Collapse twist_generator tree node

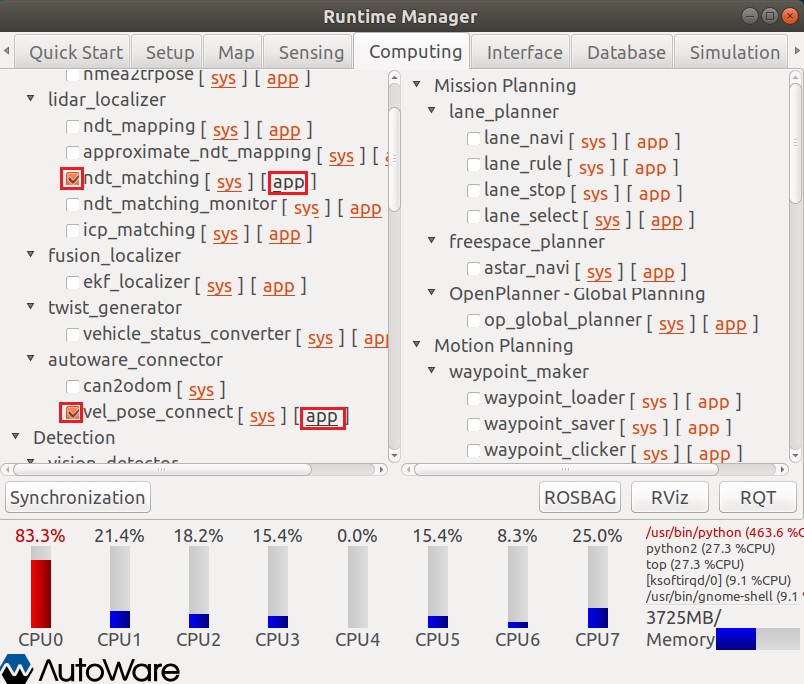[31, 306]
